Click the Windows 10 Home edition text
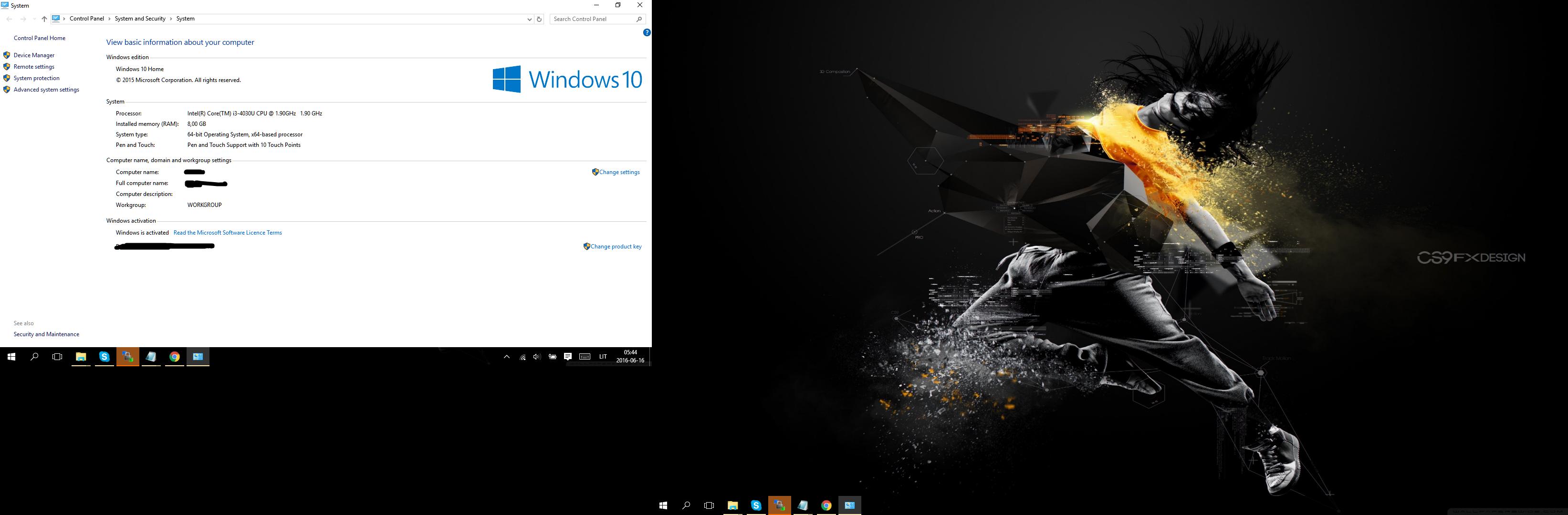This screenshot has height=515, width=1568. click(140, 69)
